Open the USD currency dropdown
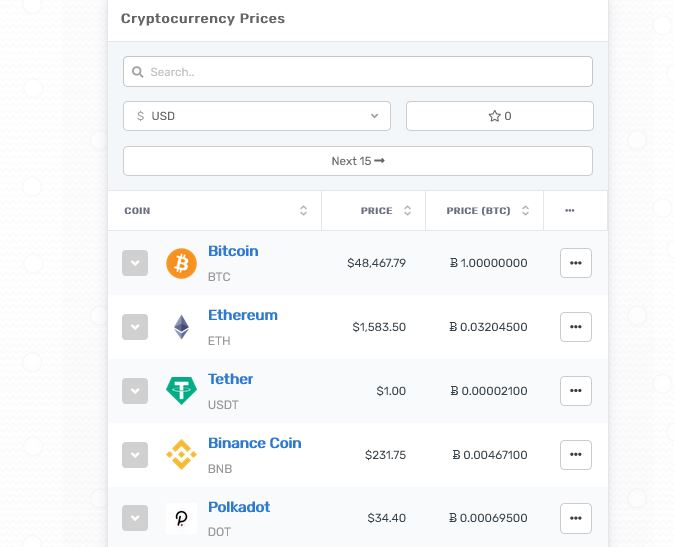This screenshot has width=674, height=547. tap(257, 116)
